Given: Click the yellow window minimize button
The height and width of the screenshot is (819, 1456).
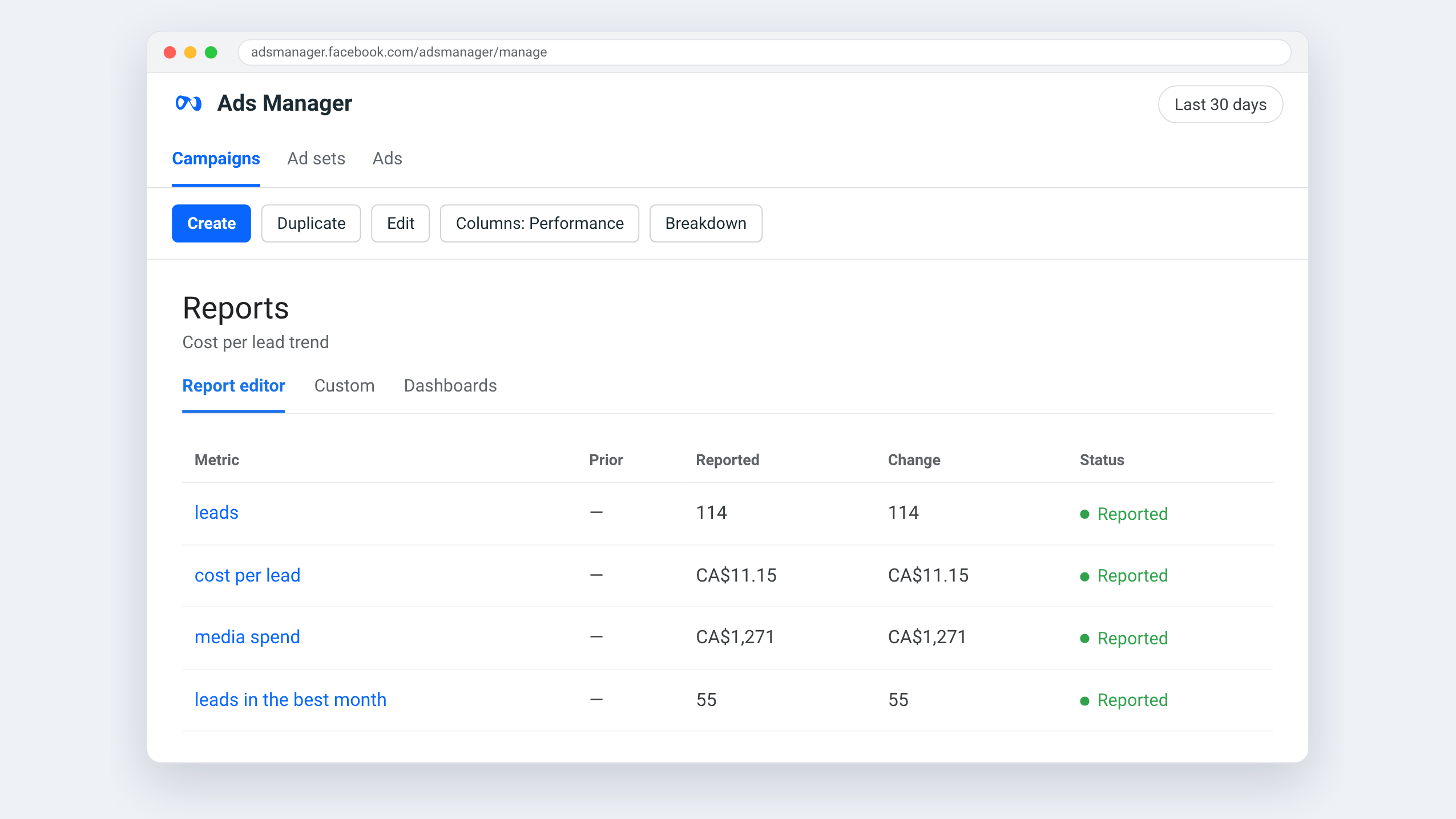Looking at the screenshot, I should click(x=191, y=53).
